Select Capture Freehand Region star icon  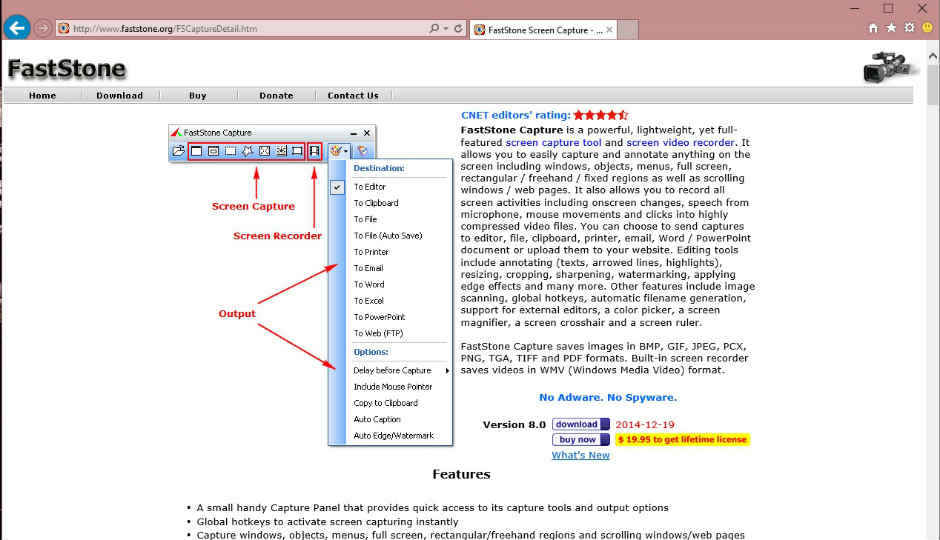(x=248, y=151)
